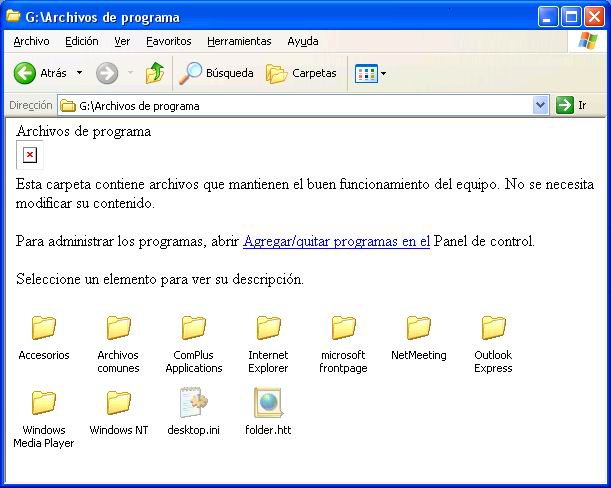
Task: Select the desktop.ini file
Action: tap(194, 412)
